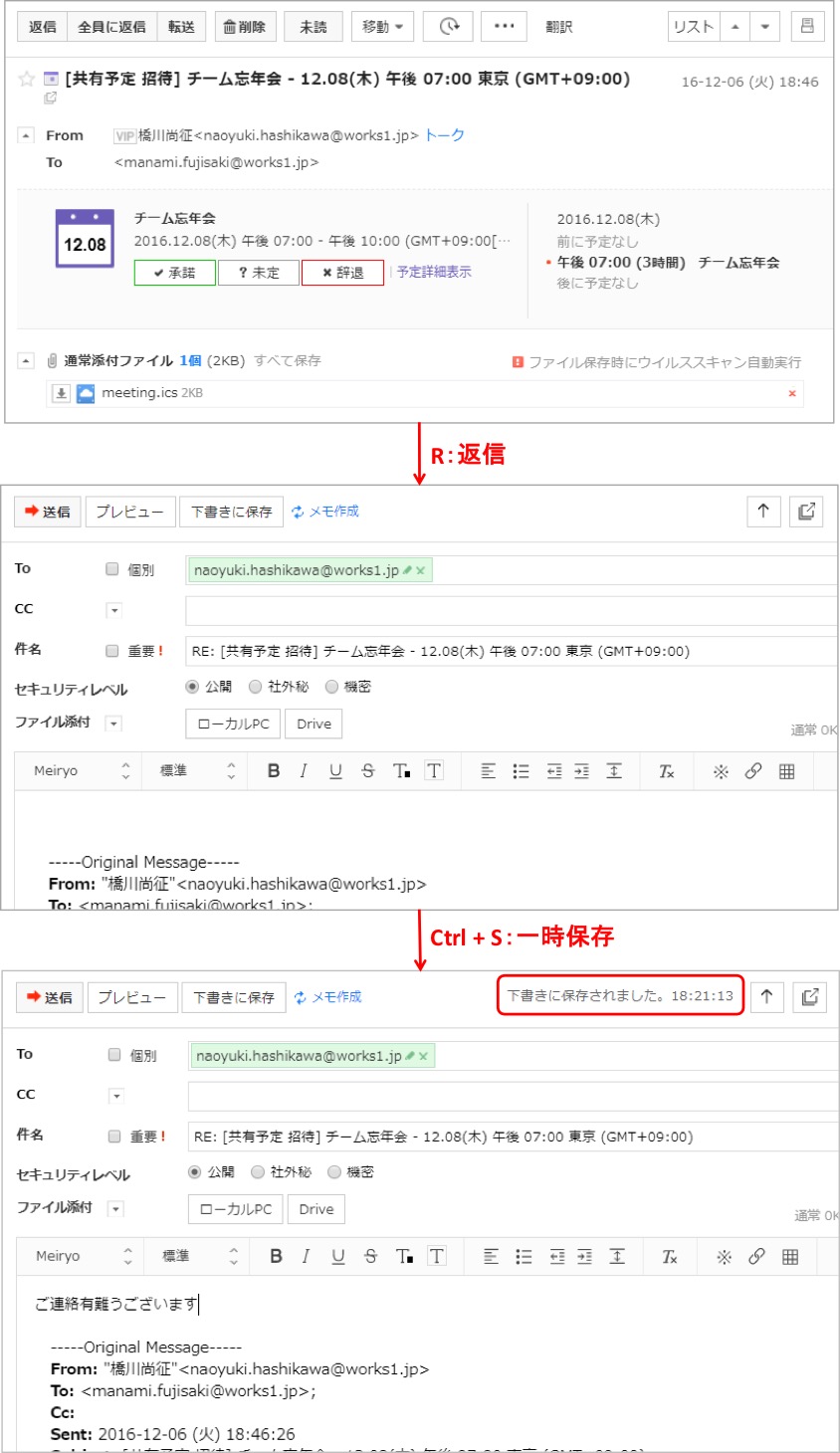Click the clock icon next to 移動
The image size is (840, 1453).
click(449, 27)
